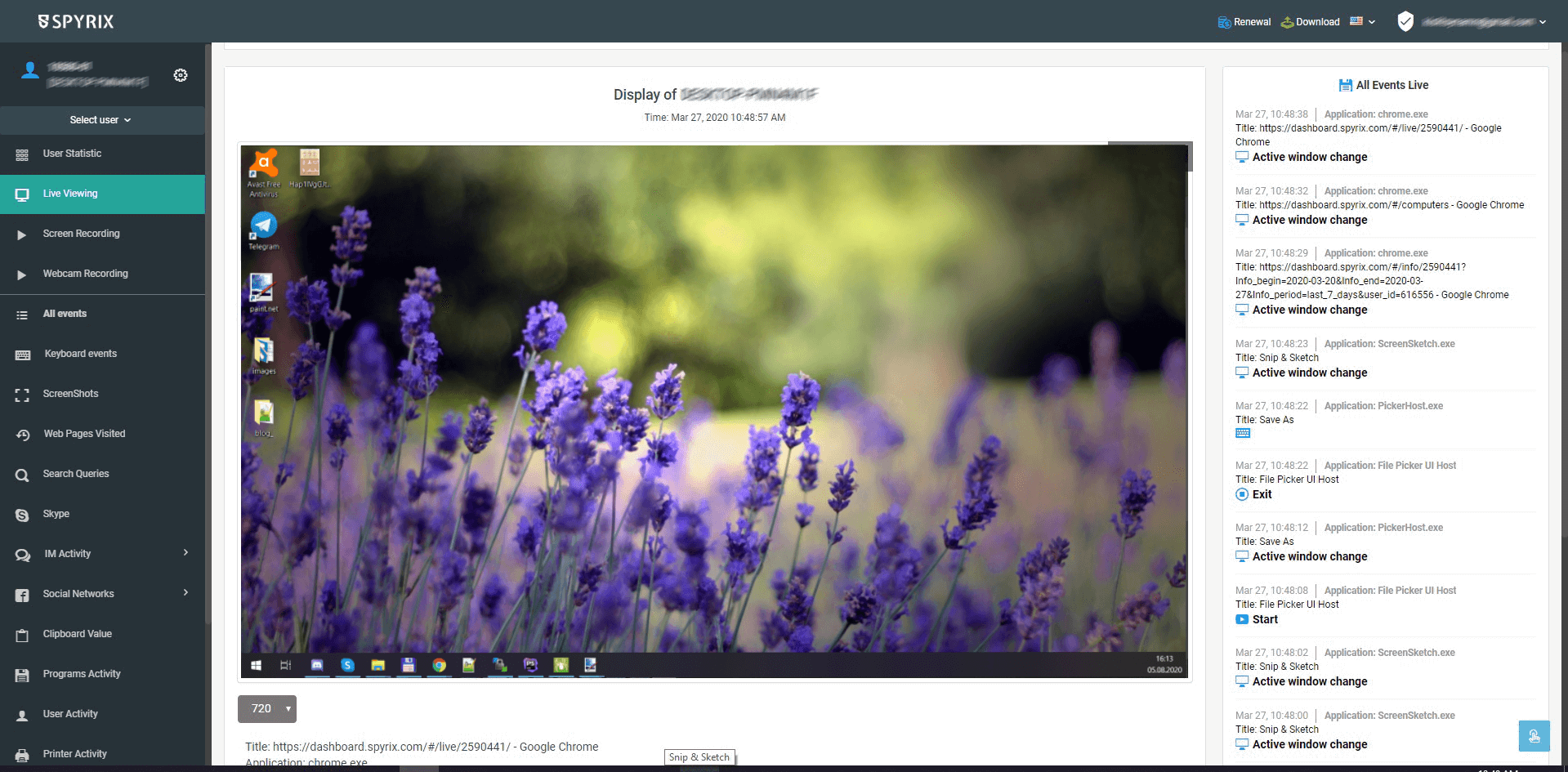Open Web Pages Visited history

(x=83, y=434)
